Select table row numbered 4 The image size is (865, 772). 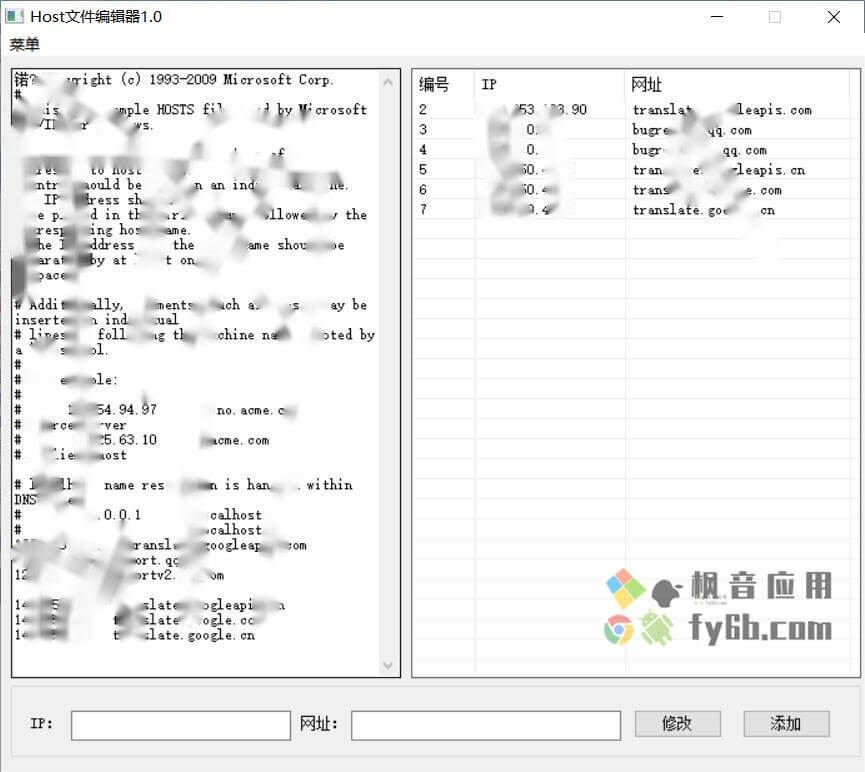tap(631, 150)
